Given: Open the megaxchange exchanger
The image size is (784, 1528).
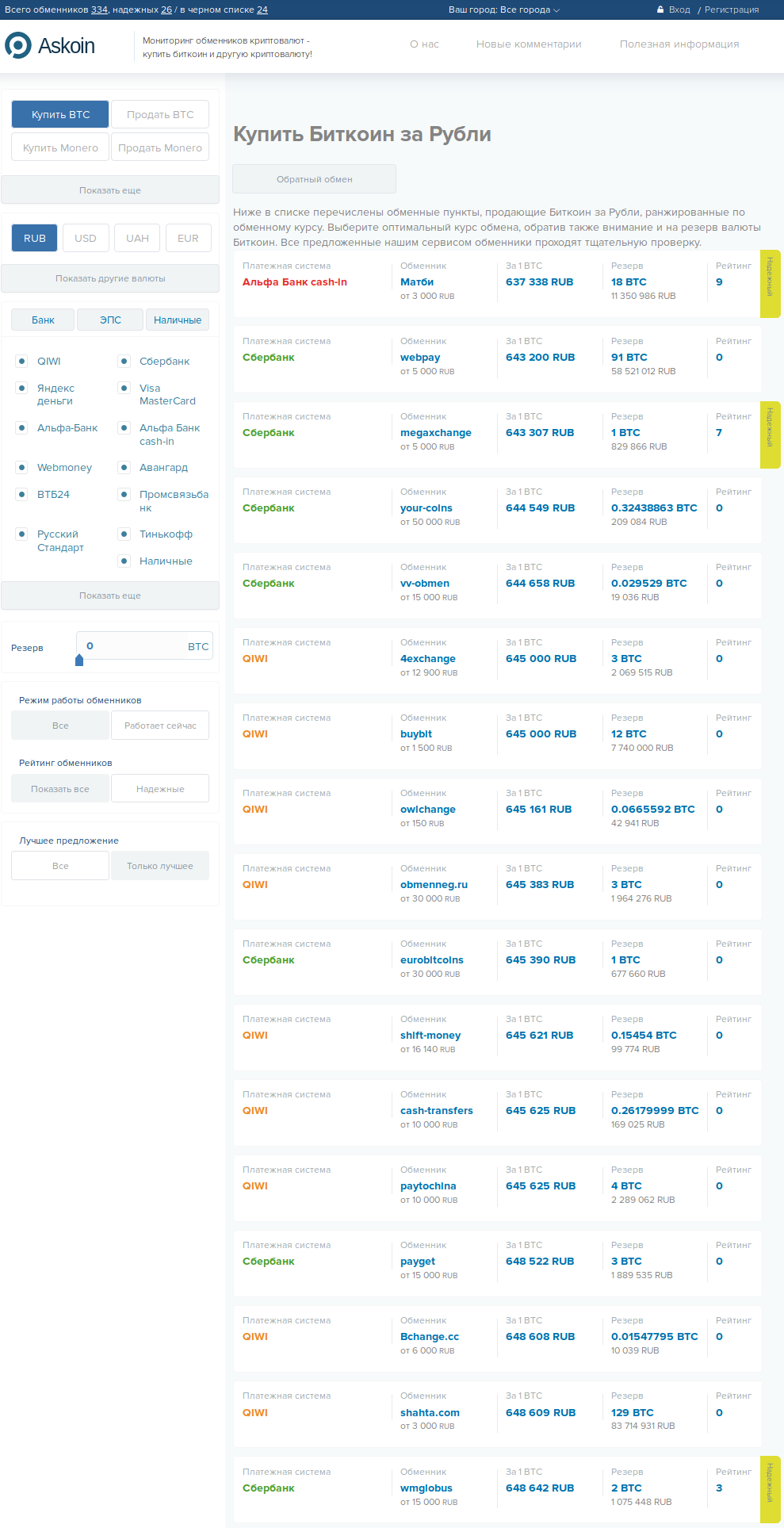Looking at the screenshot, I should (x=436, y=432).
